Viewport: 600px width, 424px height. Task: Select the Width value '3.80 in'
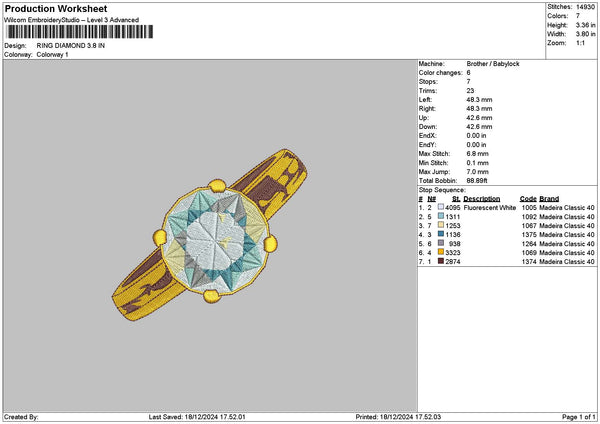pyautogui.click(x=585, y=34)
